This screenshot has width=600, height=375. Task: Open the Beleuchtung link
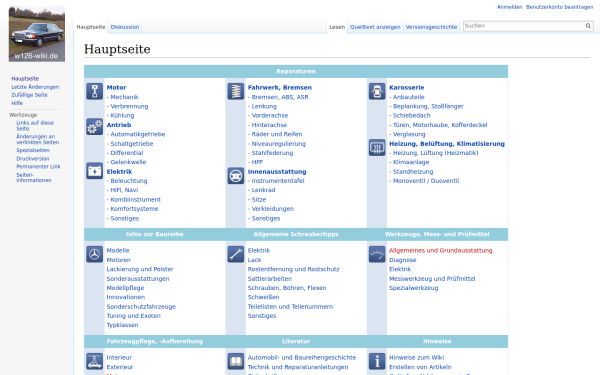pyautogui.click(x=129, y=181)
